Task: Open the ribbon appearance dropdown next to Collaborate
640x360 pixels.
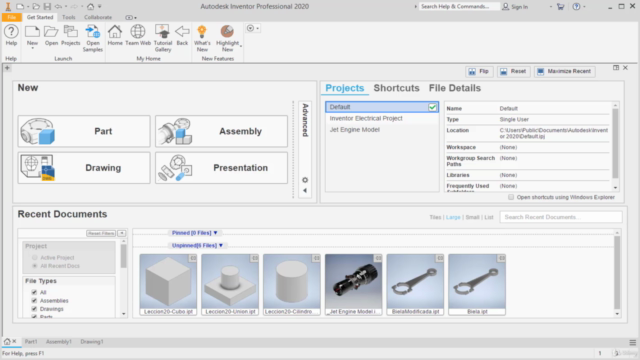Action: click(x=131, y=18)
